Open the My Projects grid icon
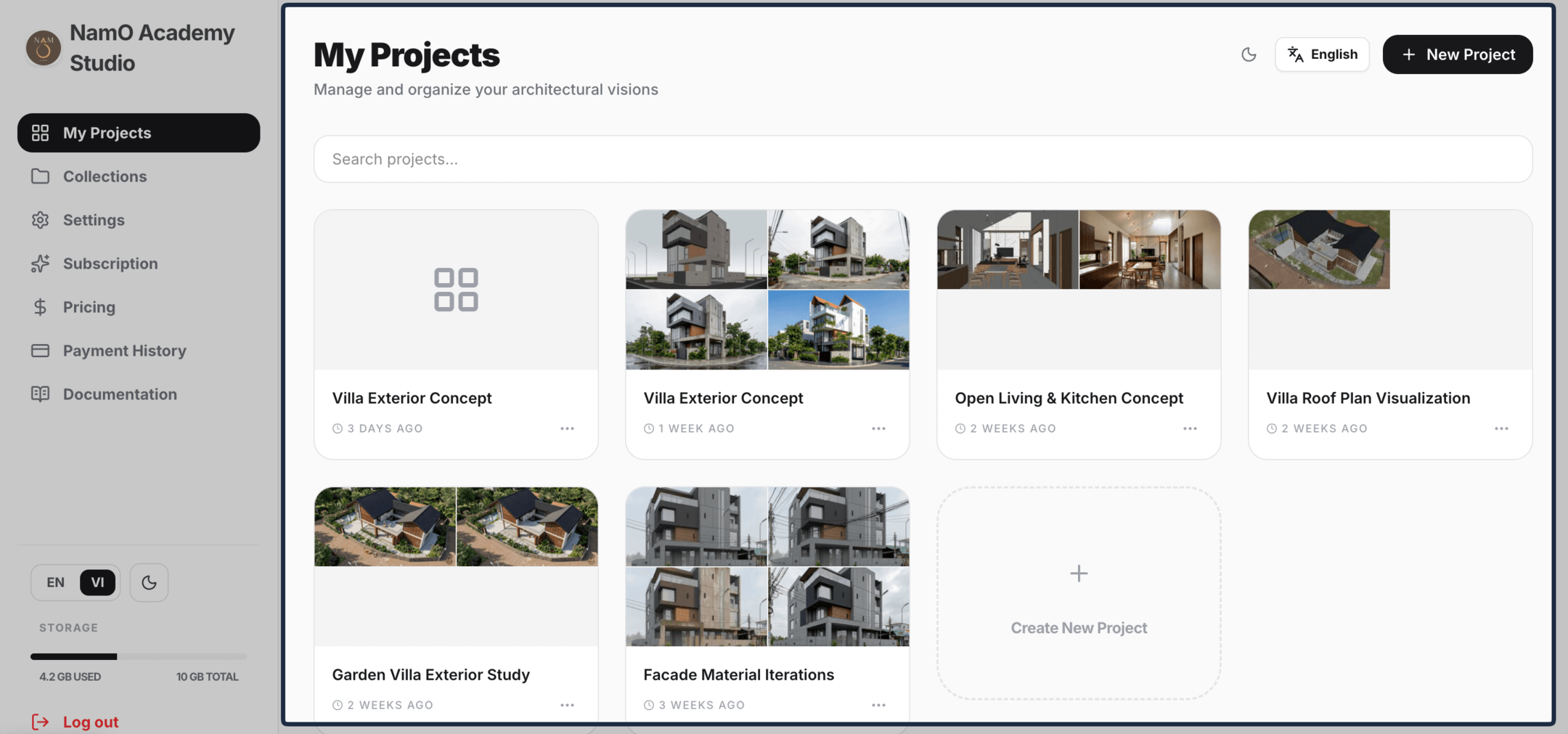This screenshot has width=1568, height=734. 41,133
